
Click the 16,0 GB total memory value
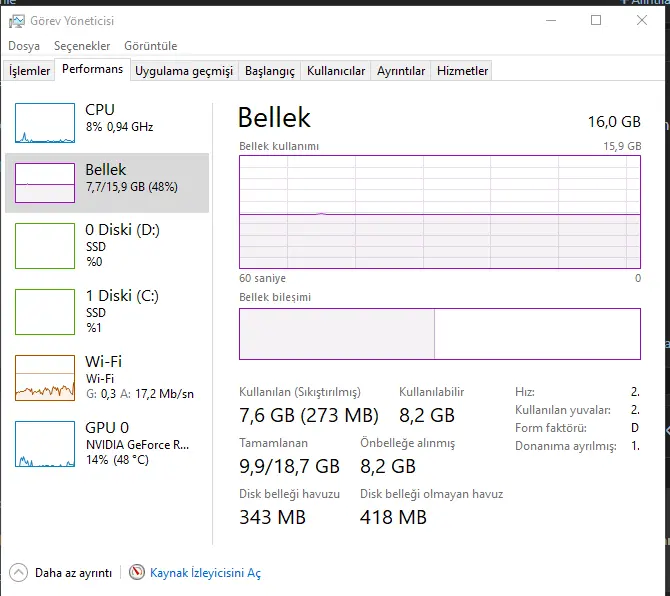pyautogui.click(x=614, y=122)
